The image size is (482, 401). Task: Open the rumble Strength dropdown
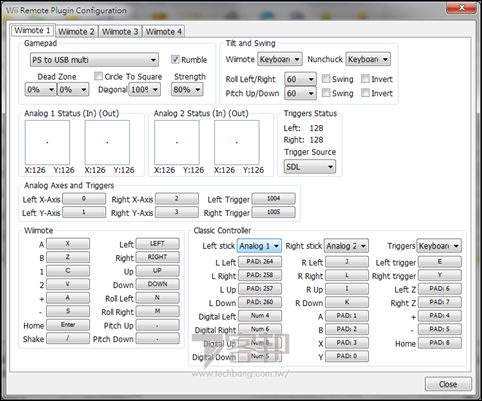(x=187, y=90)
